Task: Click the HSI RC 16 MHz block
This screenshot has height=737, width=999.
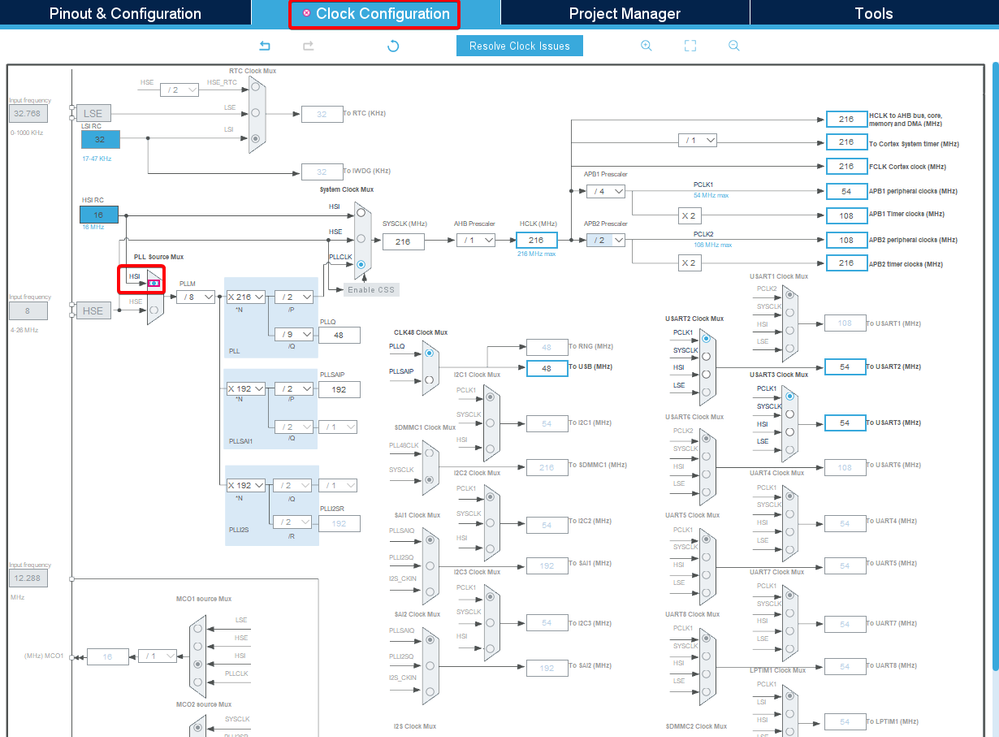Action: click(99, 215)
